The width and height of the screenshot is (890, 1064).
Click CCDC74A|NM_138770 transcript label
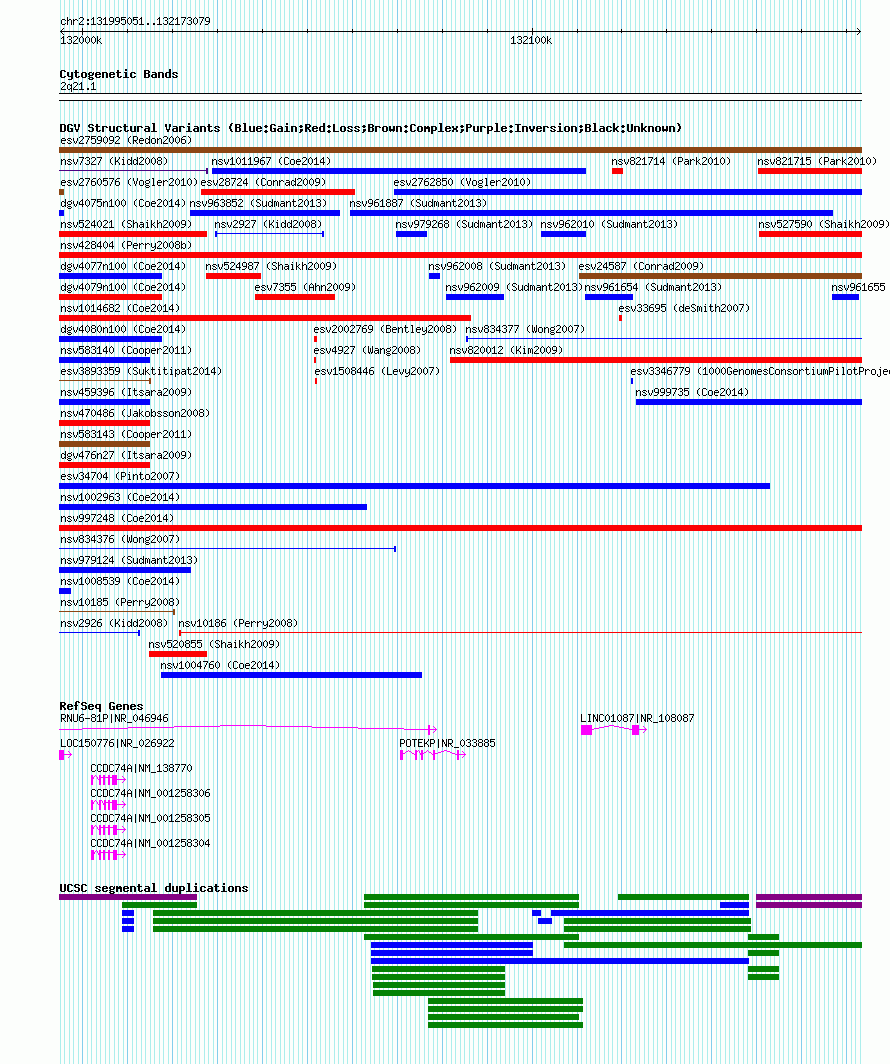click(142, 769)
